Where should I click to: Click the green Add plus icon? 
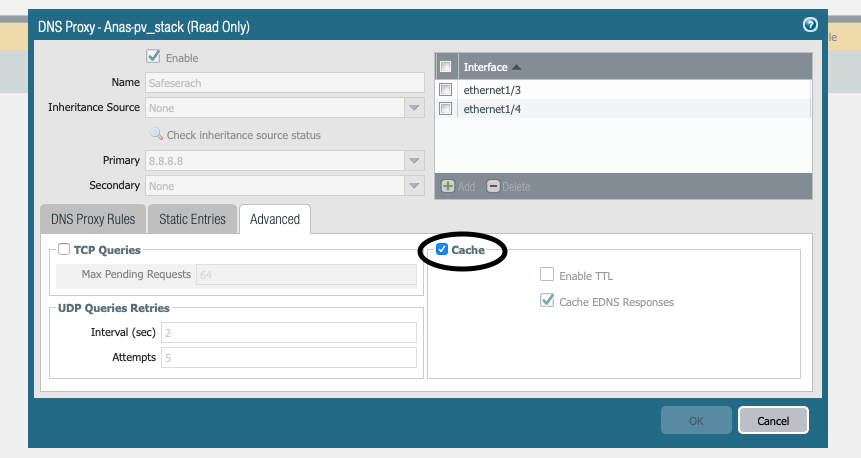click(x=448, y=186)
